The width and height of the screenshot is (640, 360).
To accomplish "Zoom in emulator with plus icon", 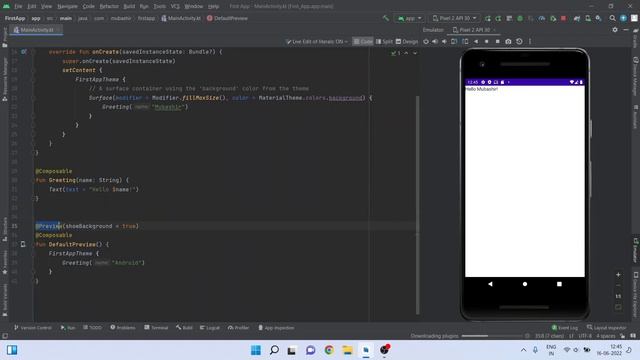I will point(618,275).
